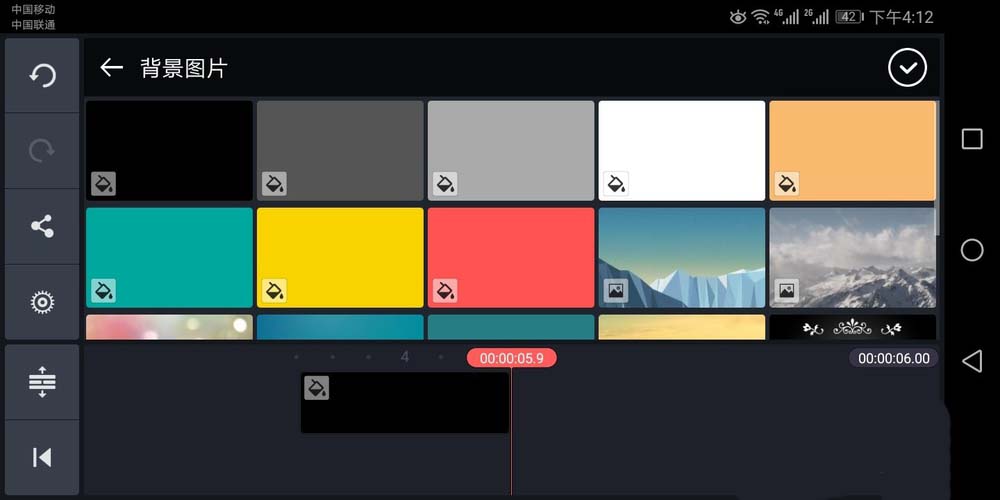
Task: Select the black background color
Action: pos(170,151)
